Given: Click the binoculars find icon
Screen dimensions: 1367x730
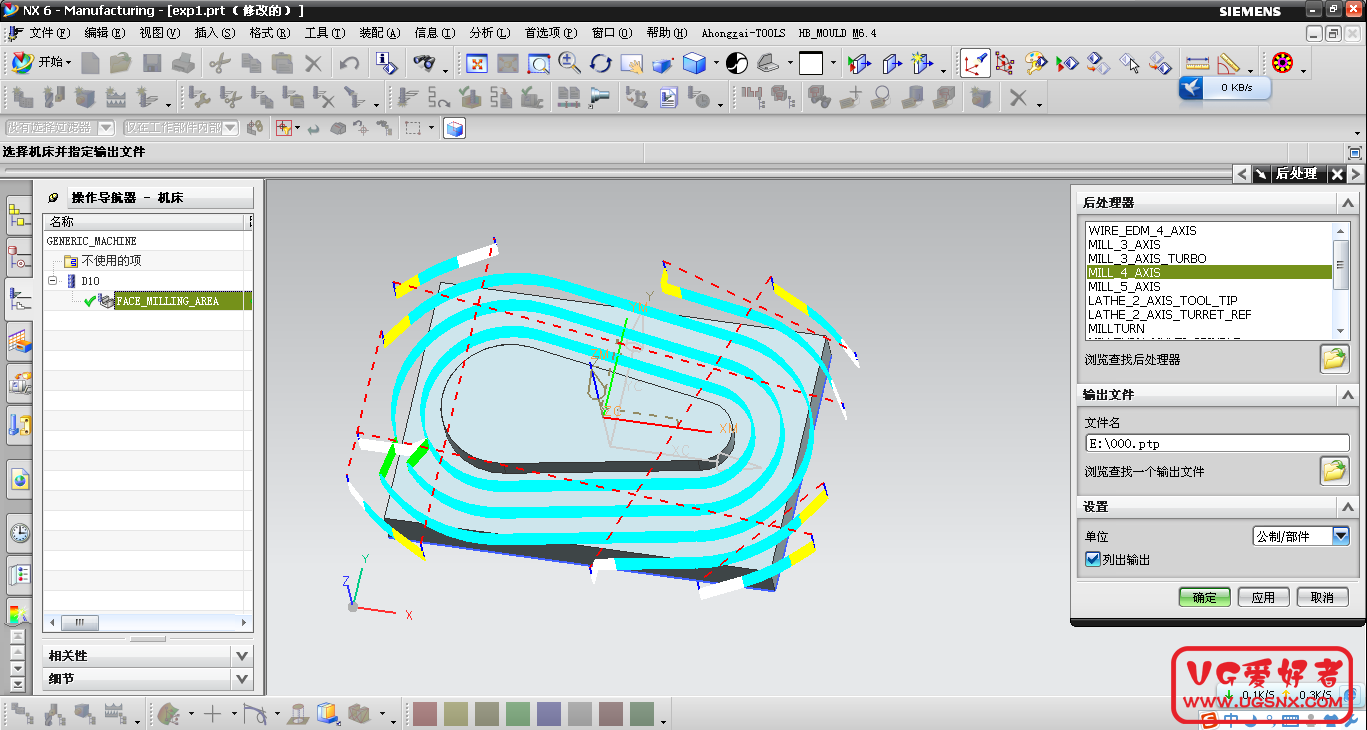Looking at the screenshot, I should 424,64.
